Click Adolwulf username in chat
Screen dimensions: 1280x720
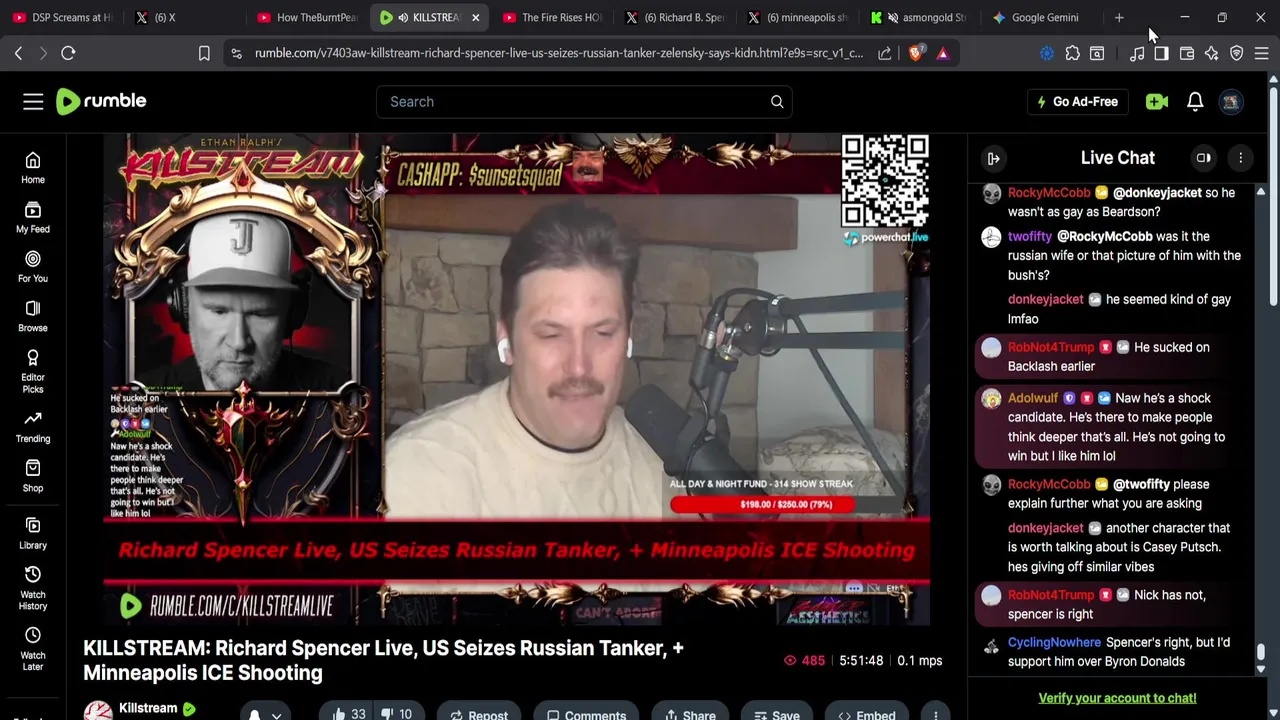click(1032, 398)
